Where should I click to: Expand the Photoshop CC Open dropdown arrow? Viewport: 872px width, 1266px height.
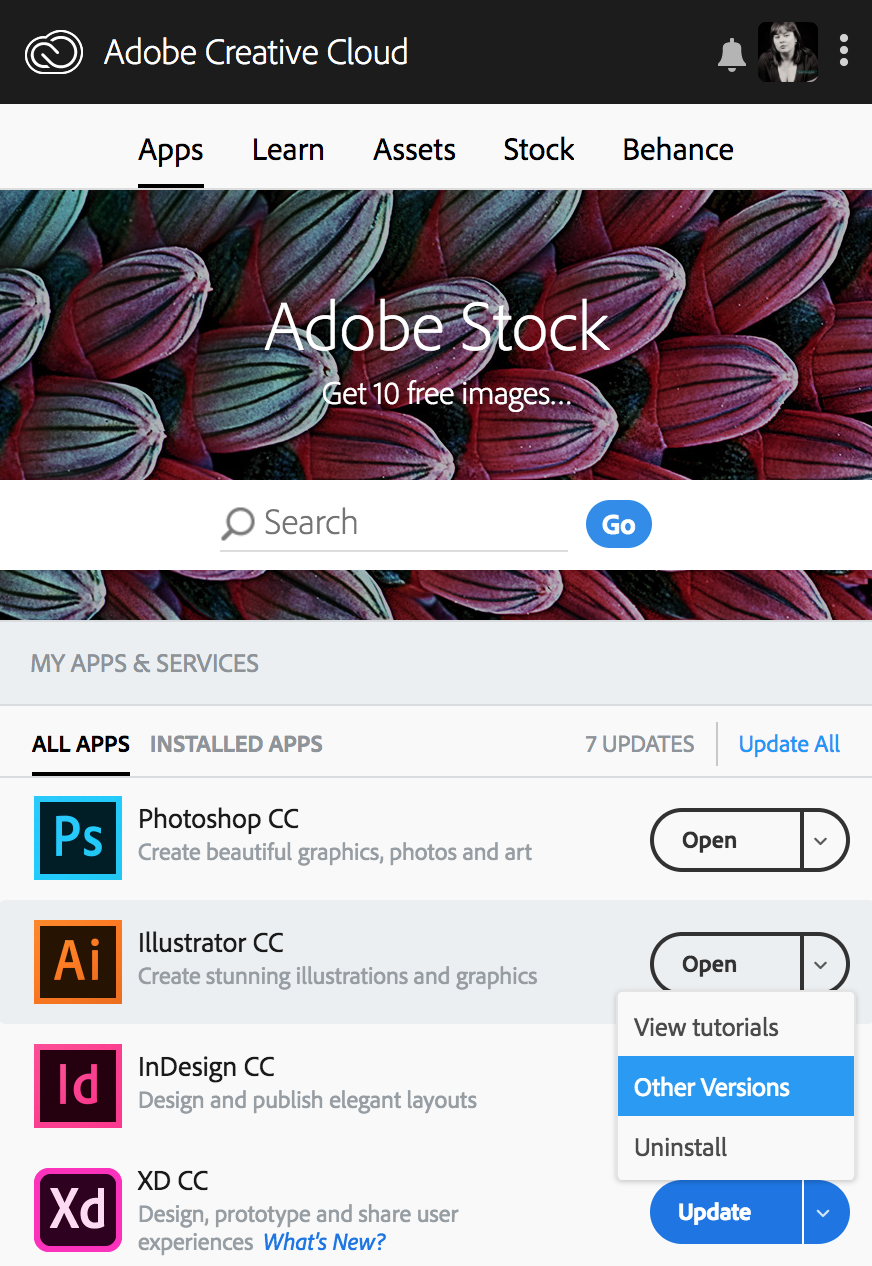(x=822, y=841)
